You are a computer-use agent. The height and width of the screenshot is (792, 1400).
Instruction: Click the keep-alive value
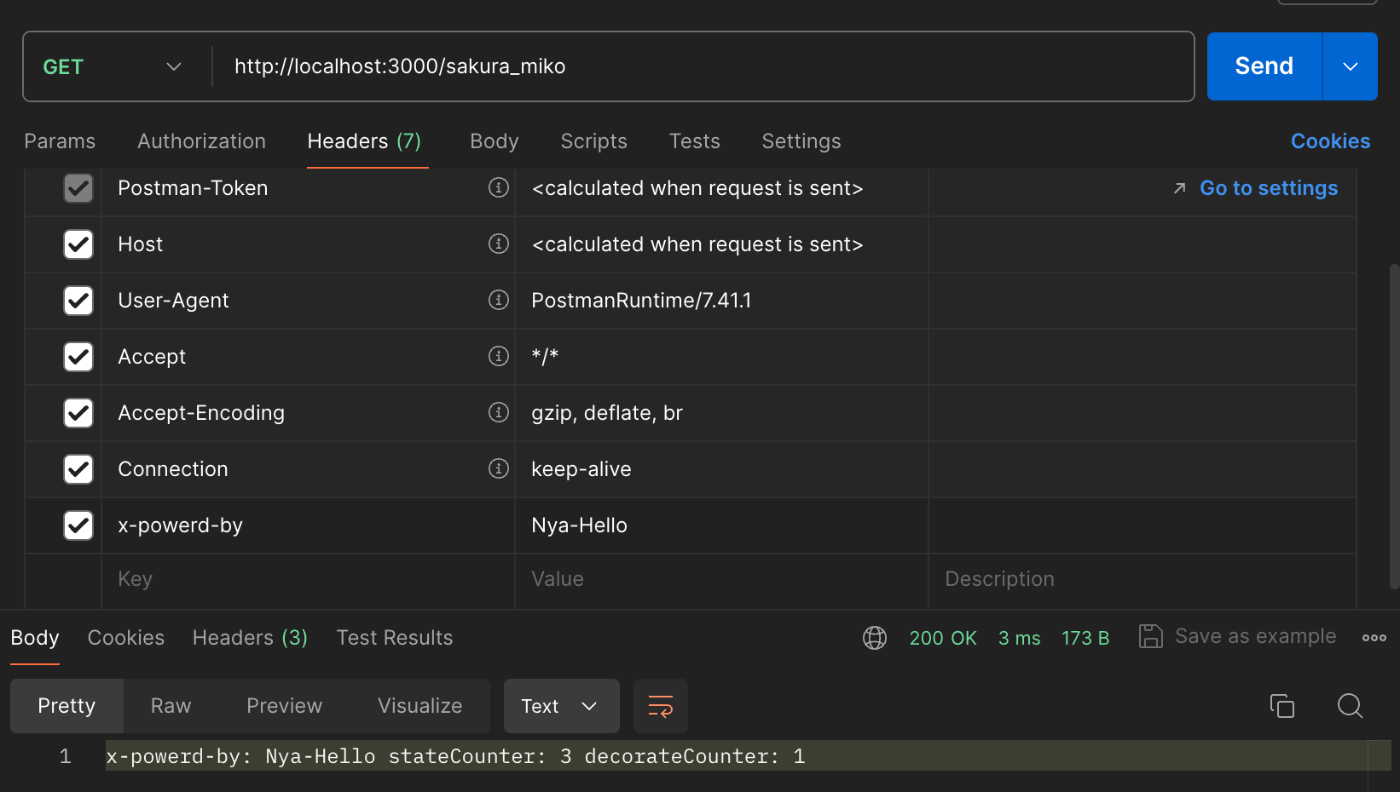581,469
